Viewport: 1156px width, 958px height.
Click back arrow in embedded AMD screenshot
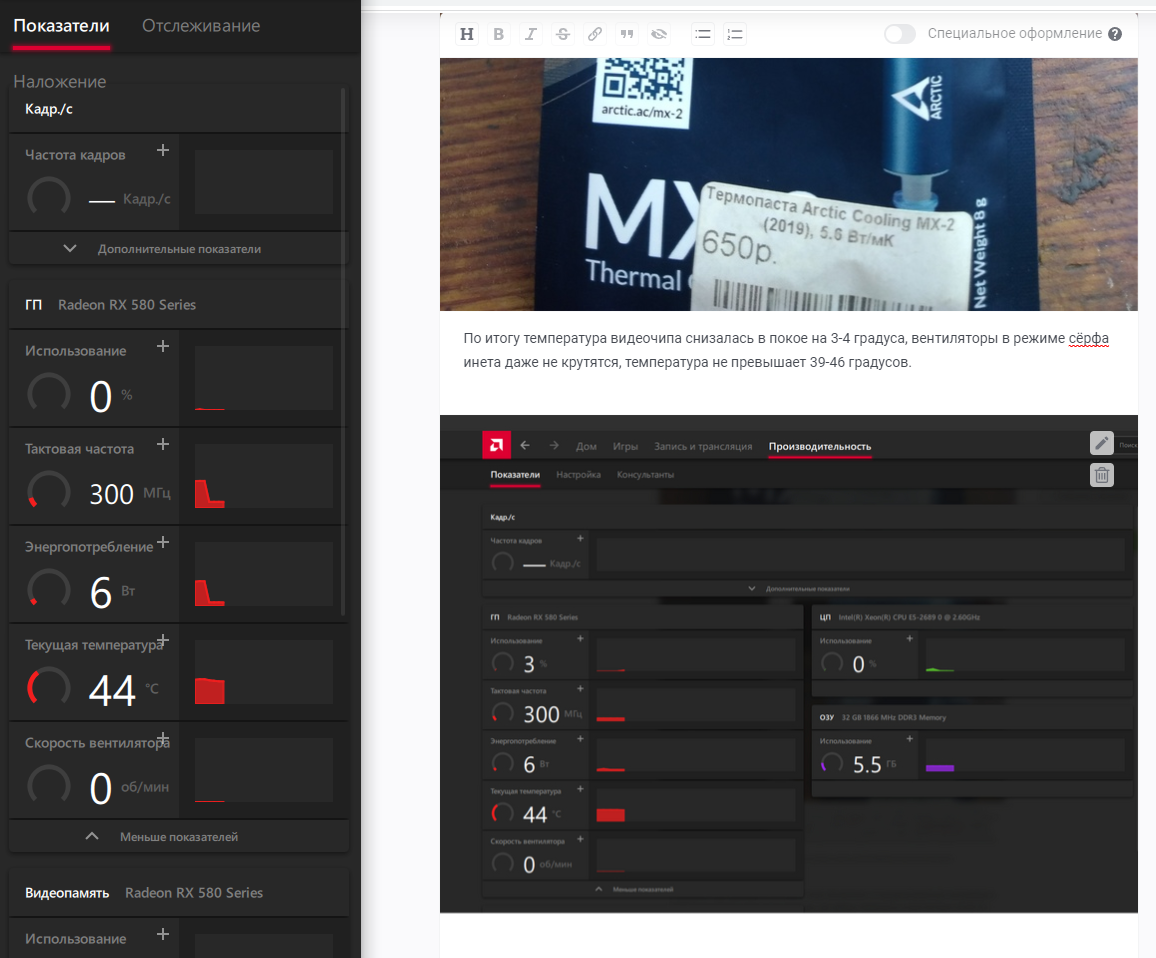525,445
